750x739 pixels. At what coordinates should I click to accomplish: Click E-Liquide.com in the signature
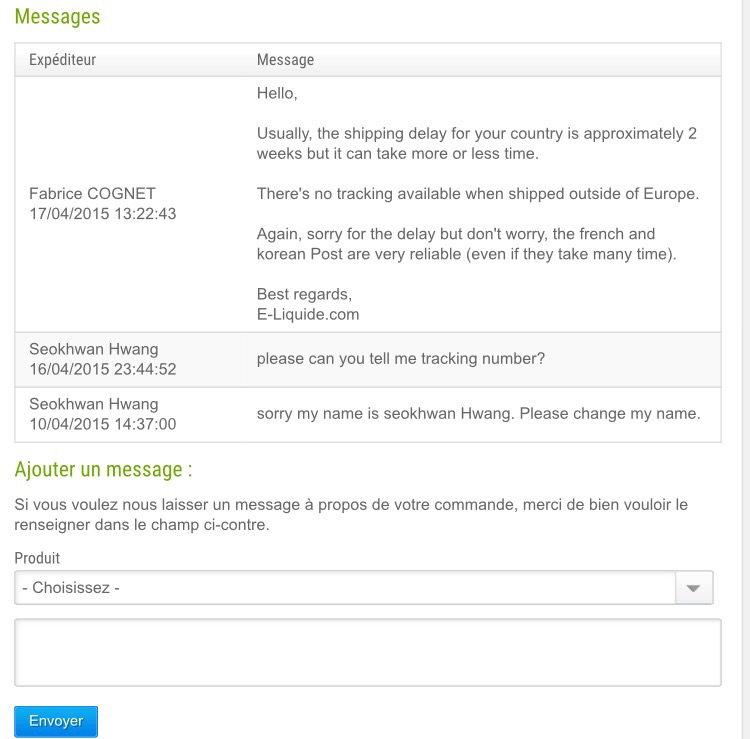(307, 314)
